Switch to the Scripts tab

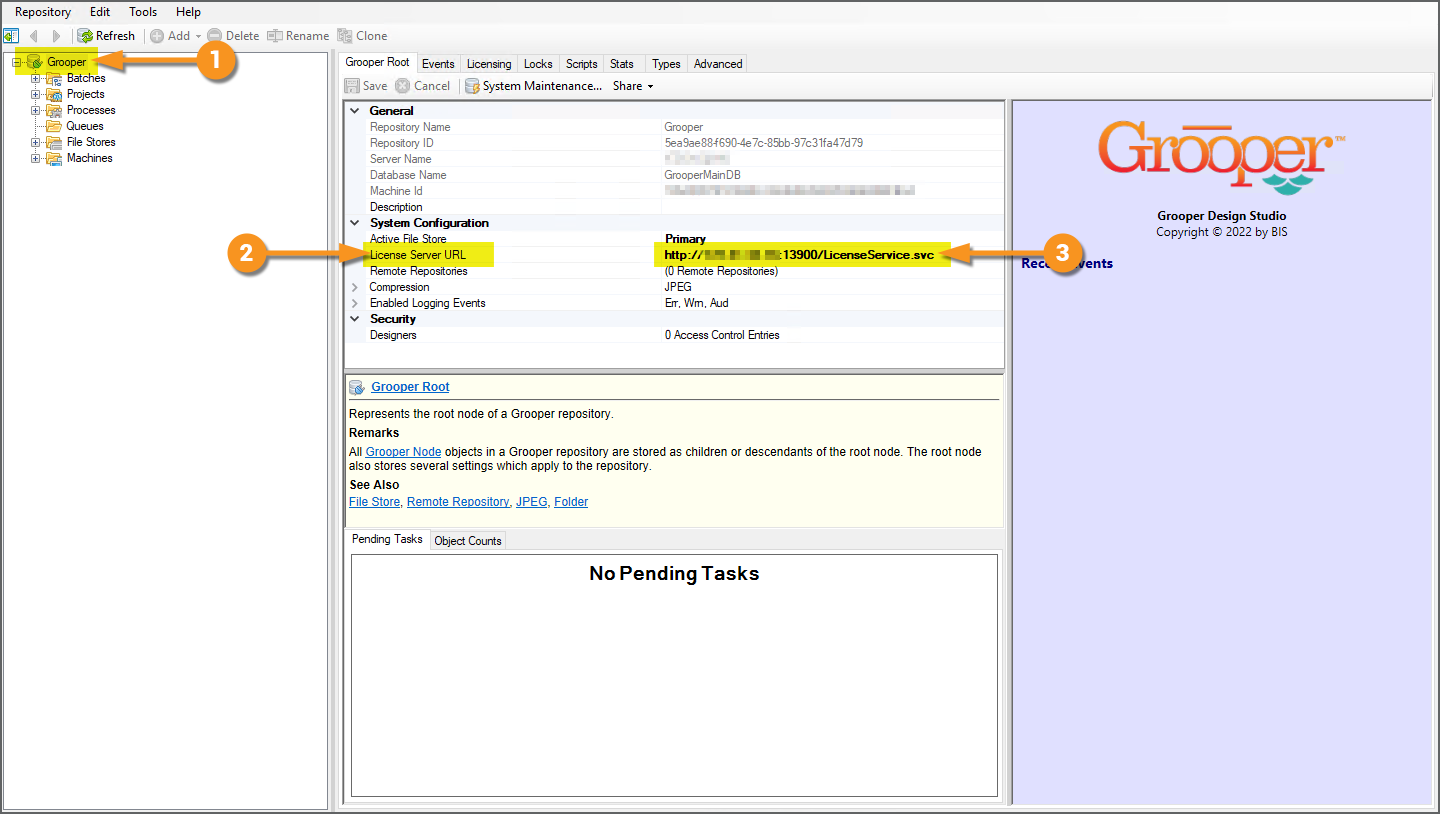tap(581, 64)
